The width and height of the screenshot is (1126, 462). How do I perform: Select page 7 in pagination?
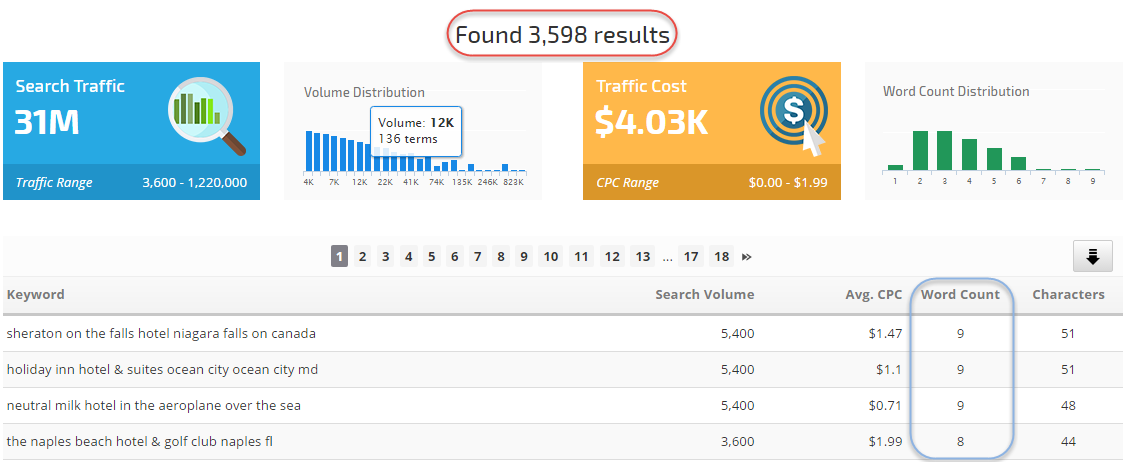[x=477, y=257]
